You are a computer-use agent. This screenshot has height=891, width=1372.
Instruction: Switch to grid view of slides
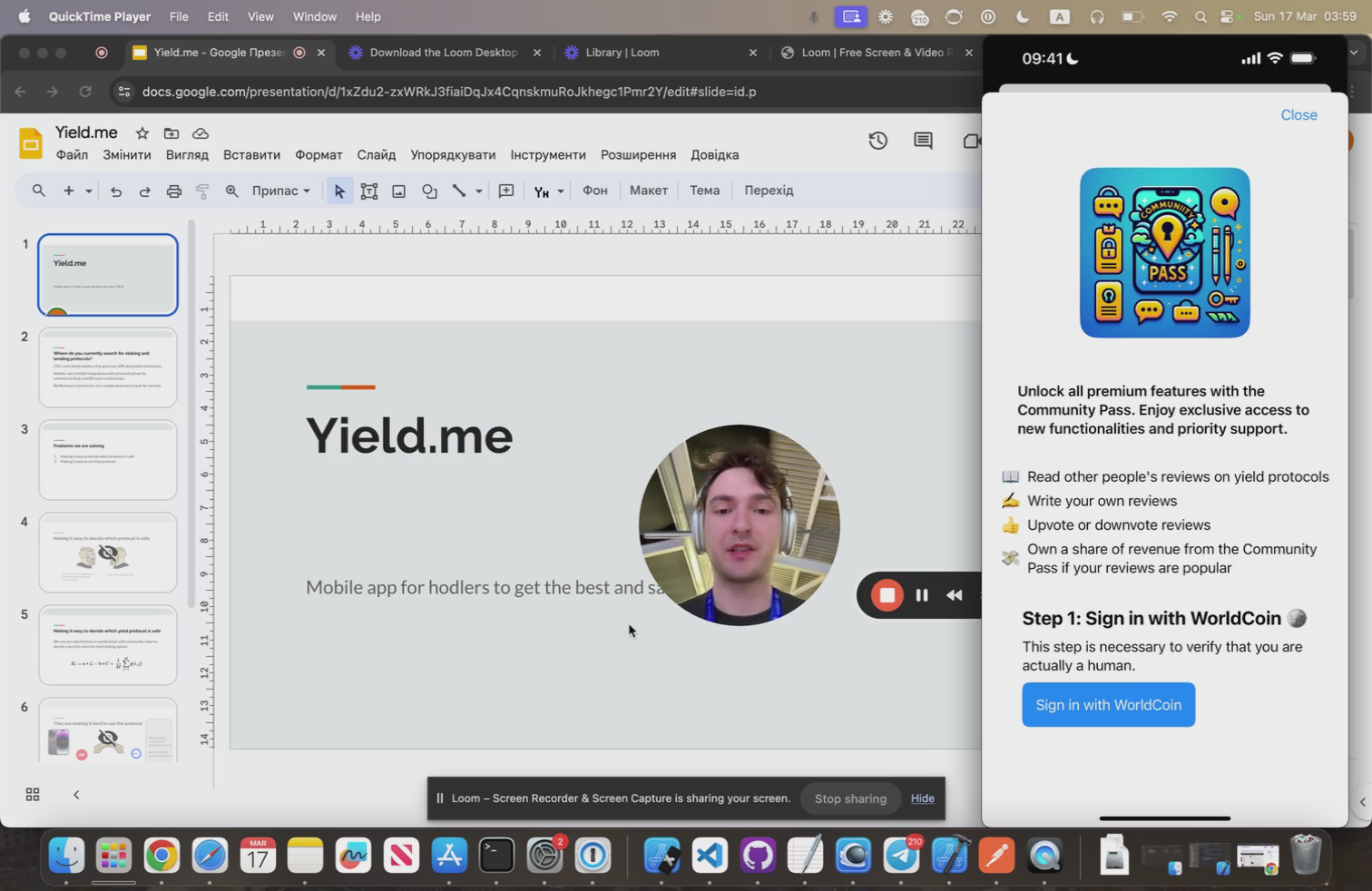[33, 795]
